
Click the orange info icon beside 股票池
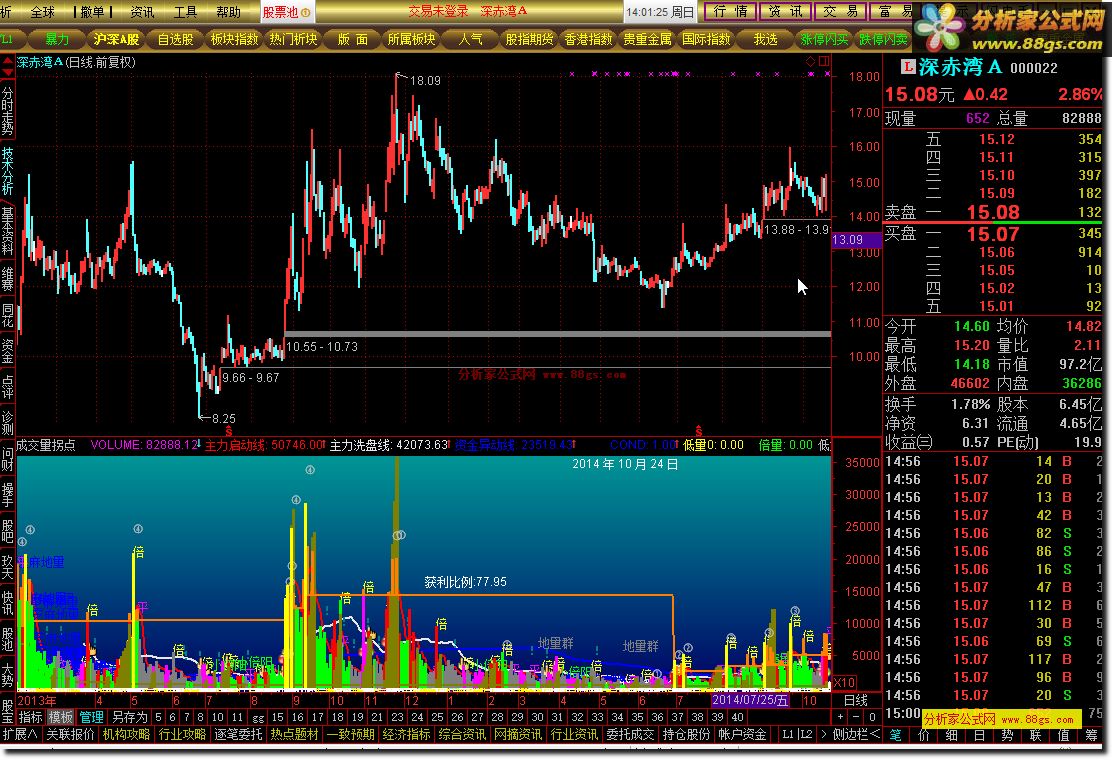[x=305, y=13]
